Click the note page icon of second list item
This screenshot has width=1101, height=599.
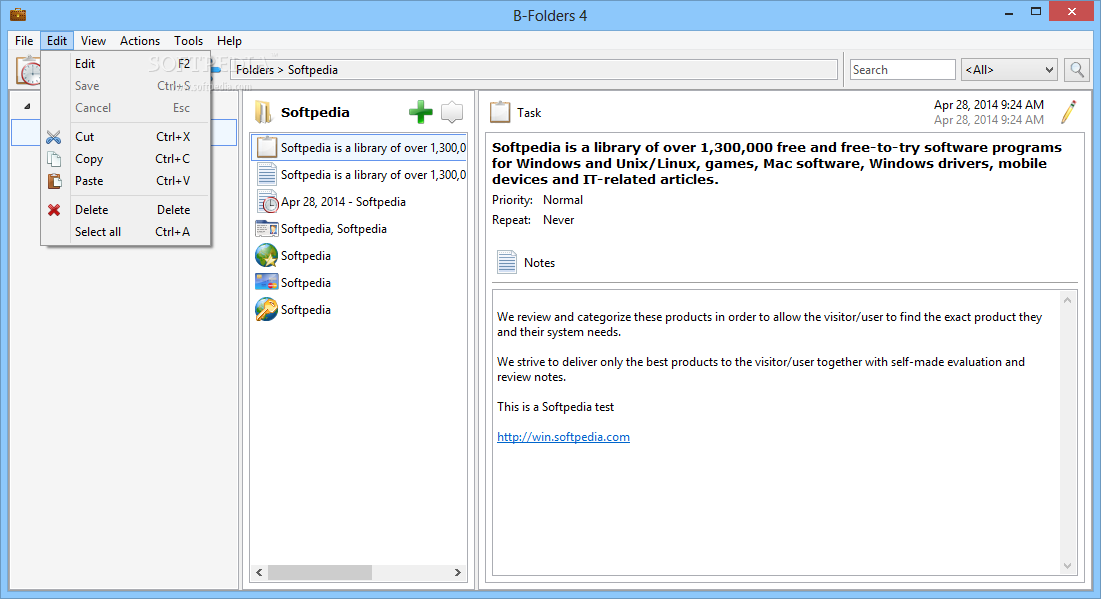(267, 174)
